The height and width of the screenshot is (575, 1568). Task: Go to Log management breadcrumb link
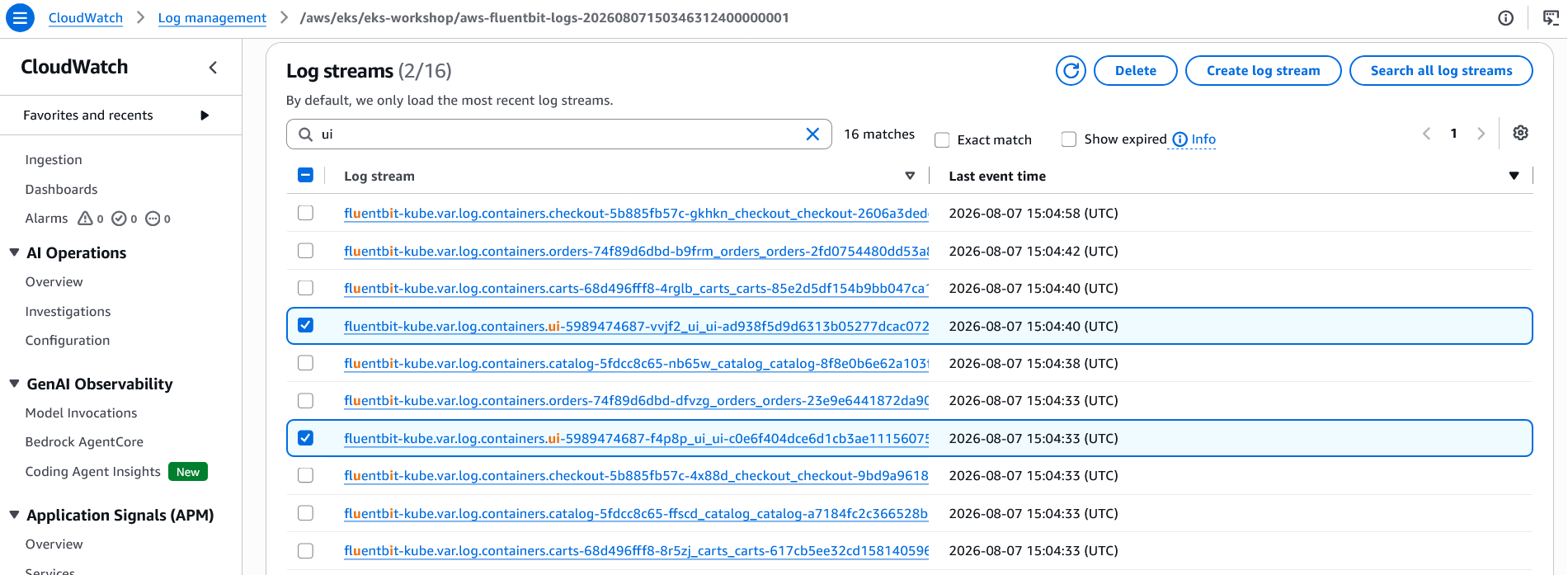[212, 18]
